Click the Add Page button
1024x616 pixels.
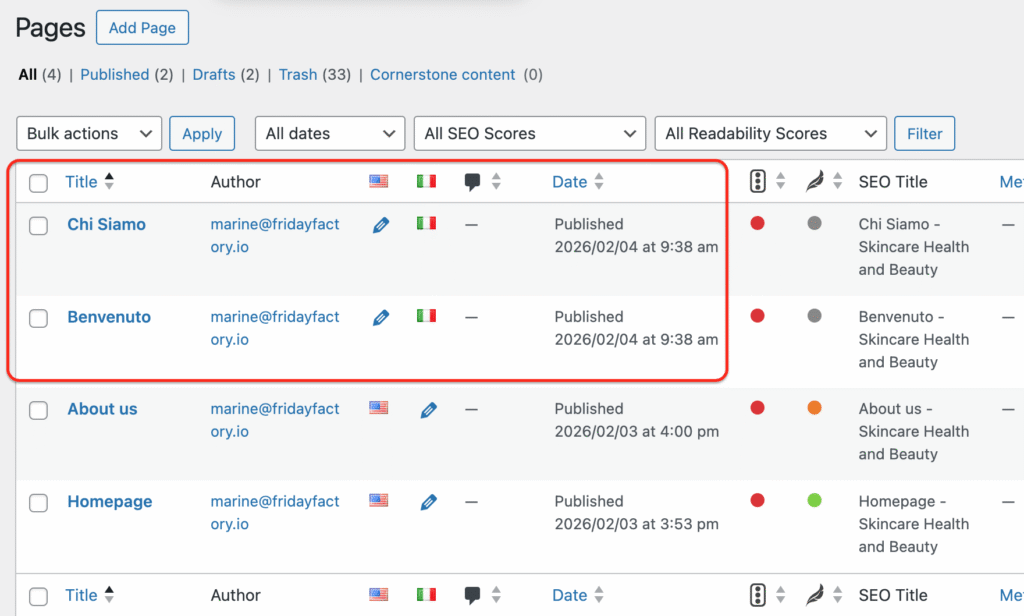click(x=142, y=27)
